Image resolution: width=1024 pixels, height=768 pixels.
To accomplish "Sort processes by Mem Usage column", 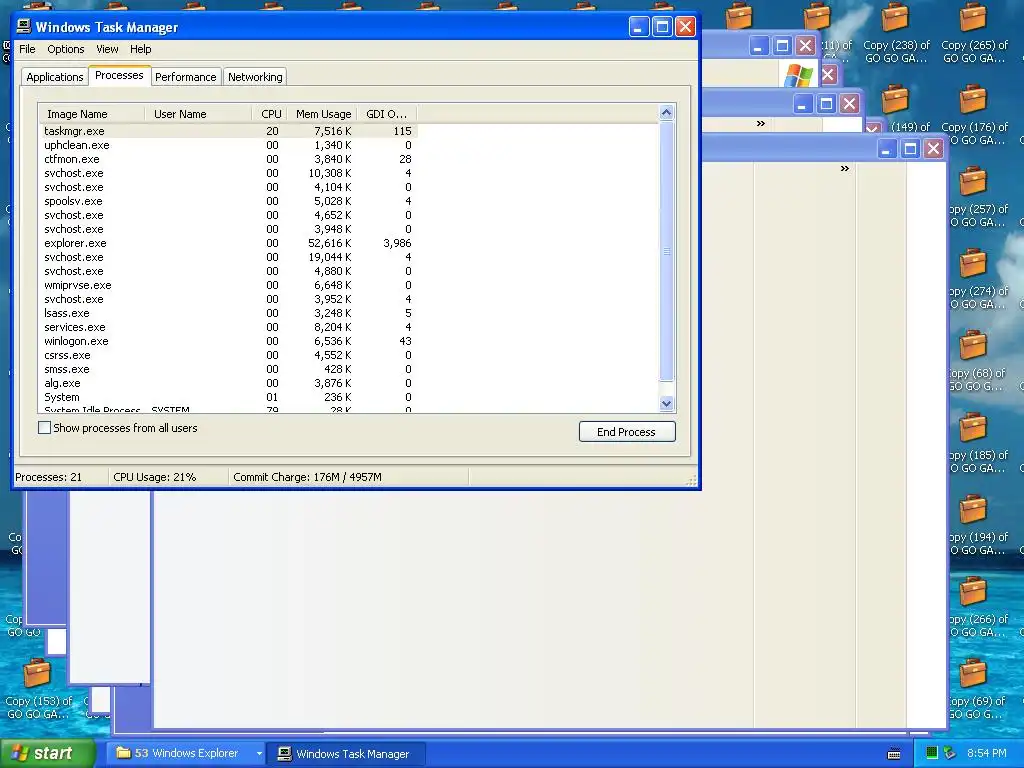I will [x=323, y=114].
